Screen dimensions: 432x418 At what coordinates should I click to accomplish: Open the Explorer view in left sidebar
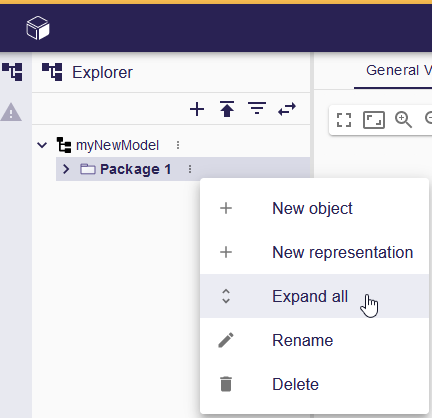click(x=12, y=72)
